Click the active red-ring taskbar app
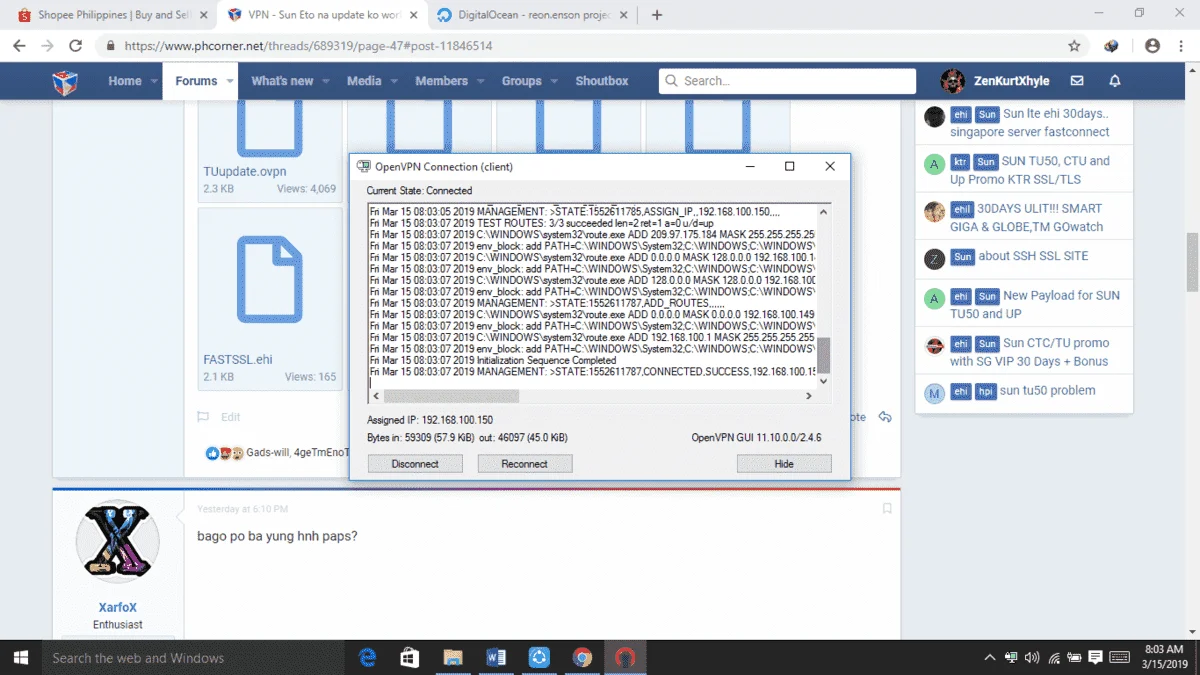The height and width of the screenshot is (675, 1200). tap(625, 657)
